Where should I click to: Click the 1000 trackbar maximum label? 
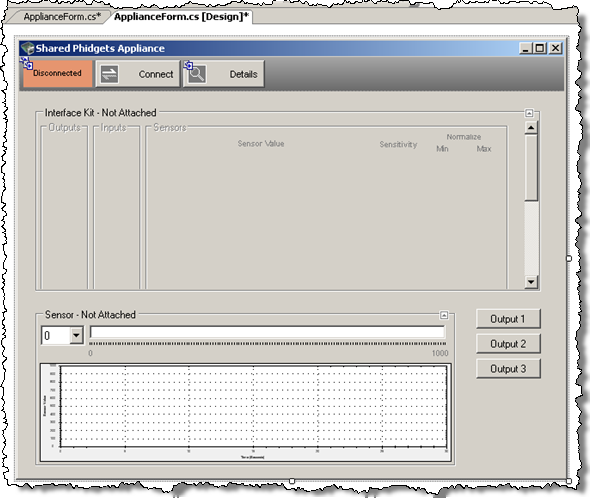click(x=440, y=353)
